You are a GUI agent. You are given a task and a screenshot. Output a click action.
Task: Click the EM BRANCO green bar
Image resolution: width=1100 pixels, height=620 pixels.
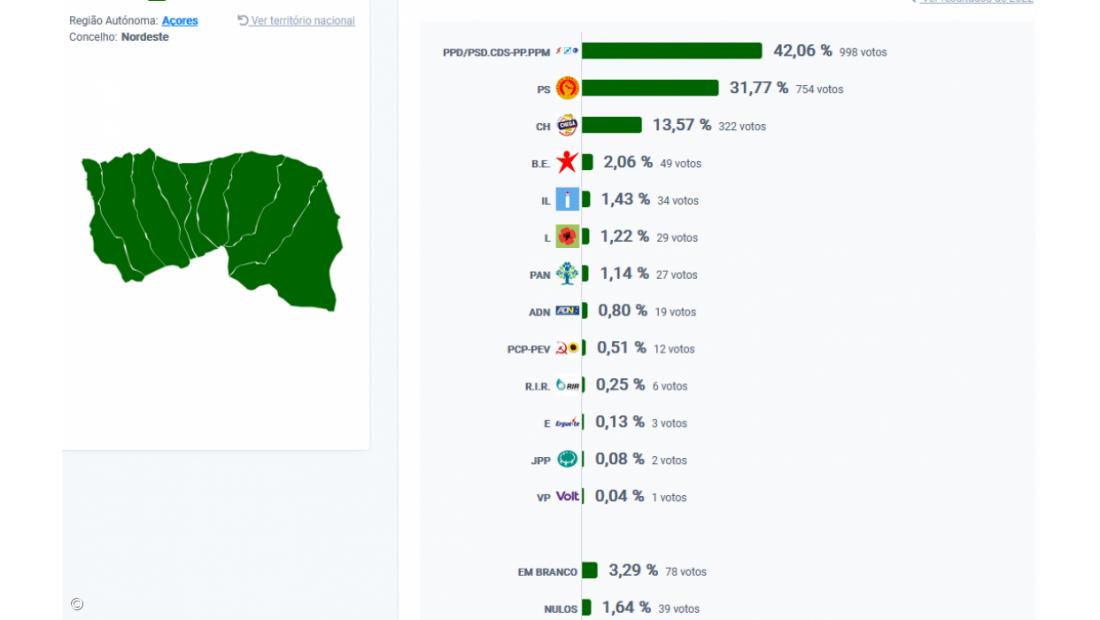pyautogui.click(x=591, y=571)
